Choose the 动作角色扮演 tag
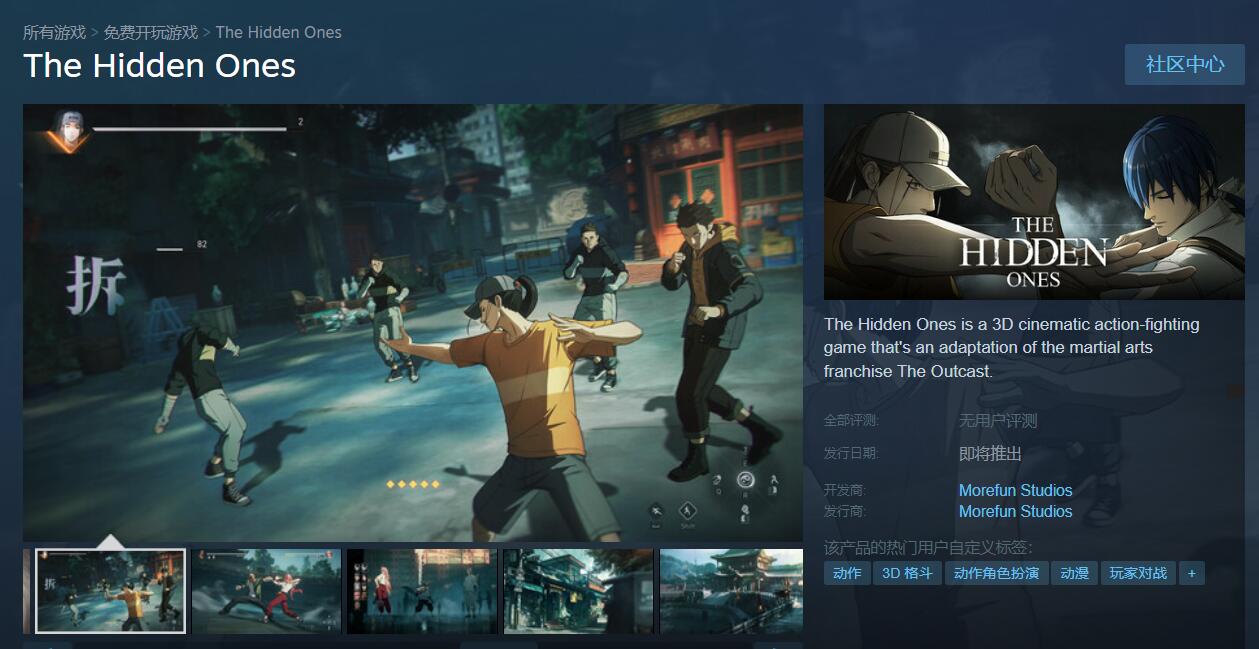Viewport: 1259px width, 649px height. [996, 573]
